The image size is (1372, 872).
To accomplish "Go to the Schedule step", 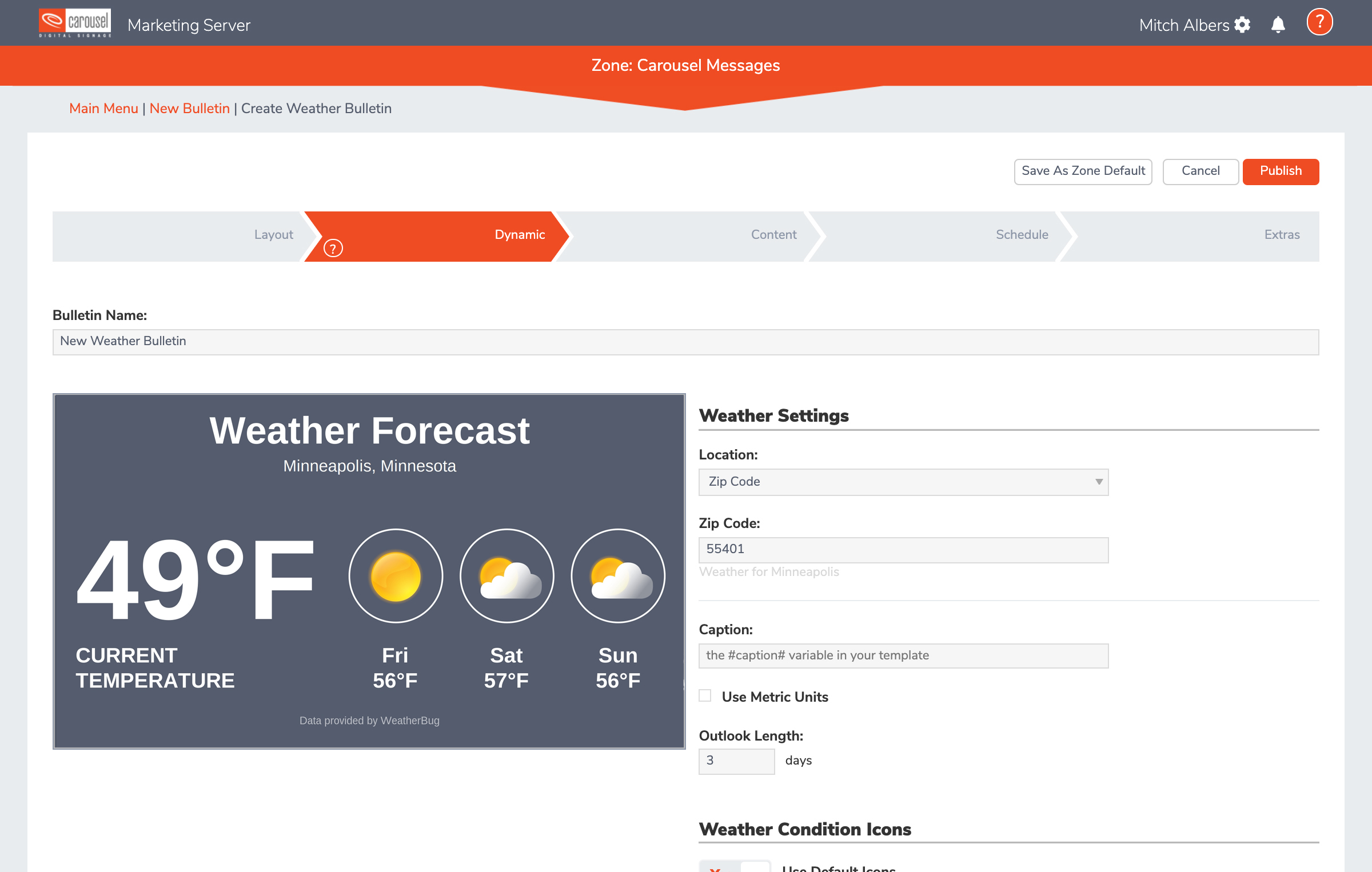I will tap(1022, 234).
